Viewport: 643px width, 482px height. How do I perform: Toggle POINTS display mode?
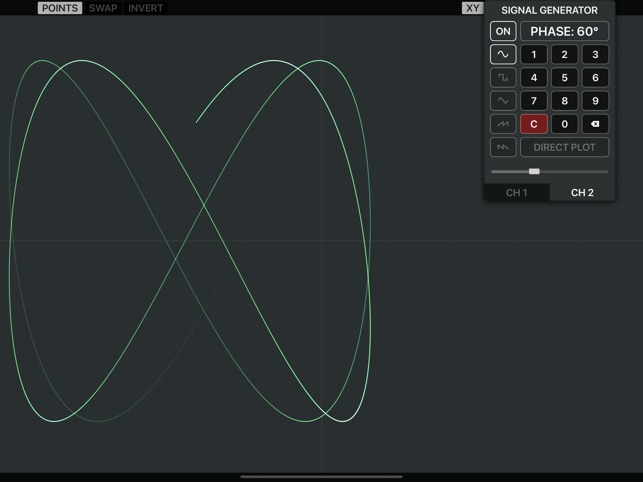60,8
